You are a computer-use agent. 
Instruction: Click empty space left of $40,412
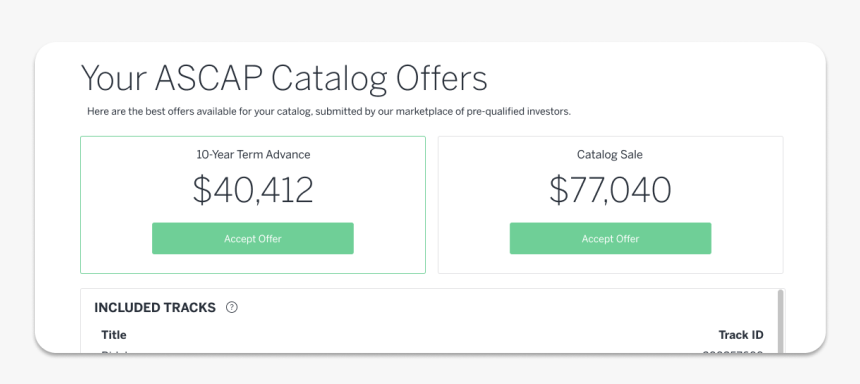pos(137,190)
